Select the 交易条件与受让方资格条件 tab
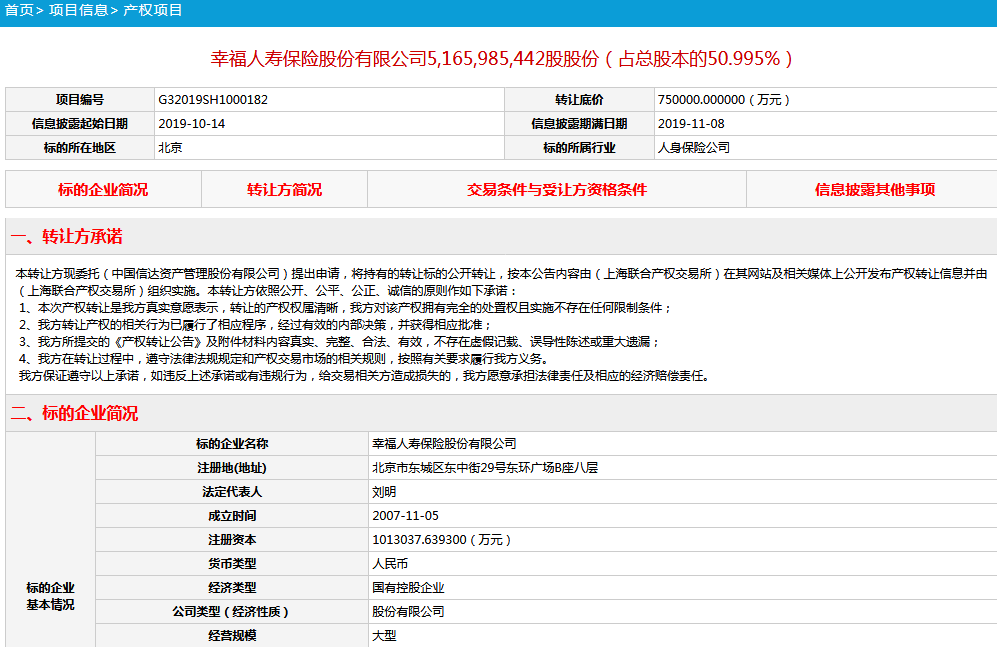The width and height of the screenshot is (997, 647). point(556,189)
